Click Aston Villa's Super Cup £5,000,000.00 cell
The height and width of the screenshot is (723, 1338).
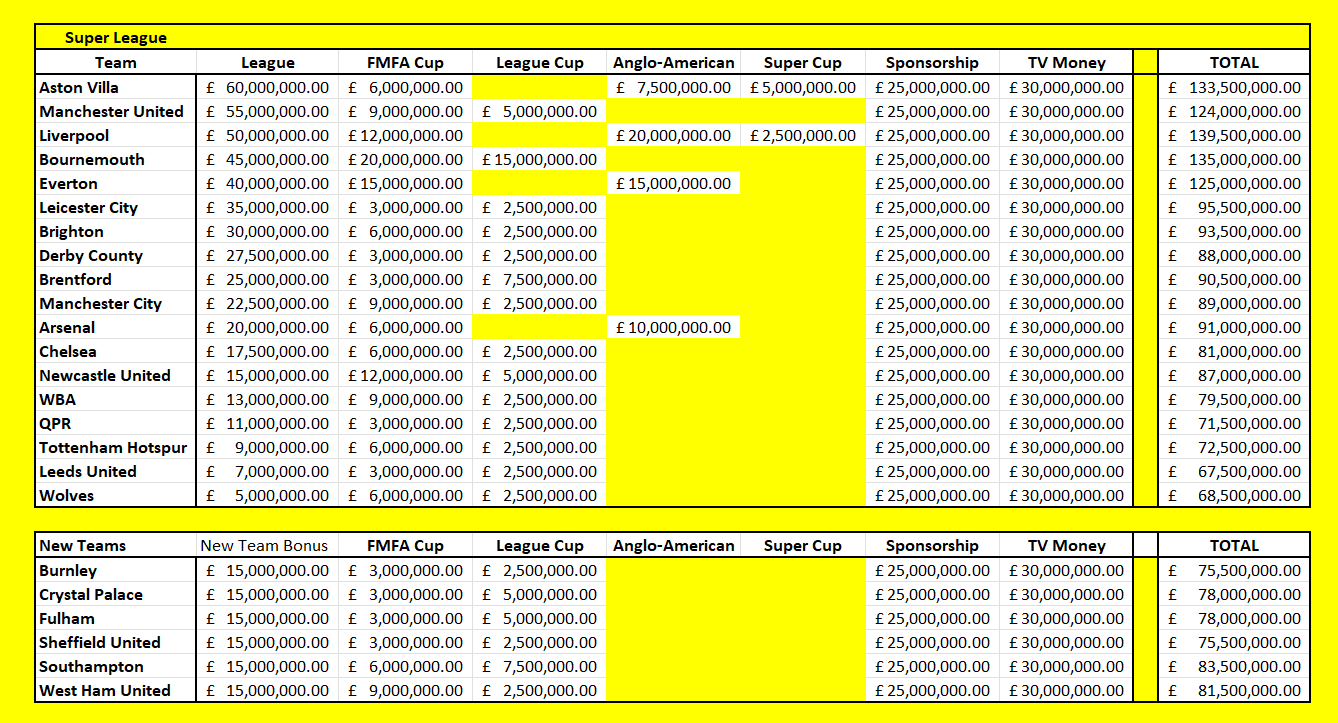802,87
